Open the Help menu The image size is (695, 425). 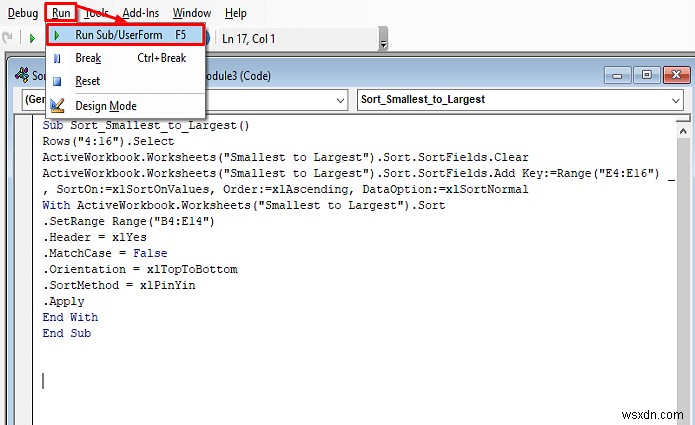click(x=235, y=13)
